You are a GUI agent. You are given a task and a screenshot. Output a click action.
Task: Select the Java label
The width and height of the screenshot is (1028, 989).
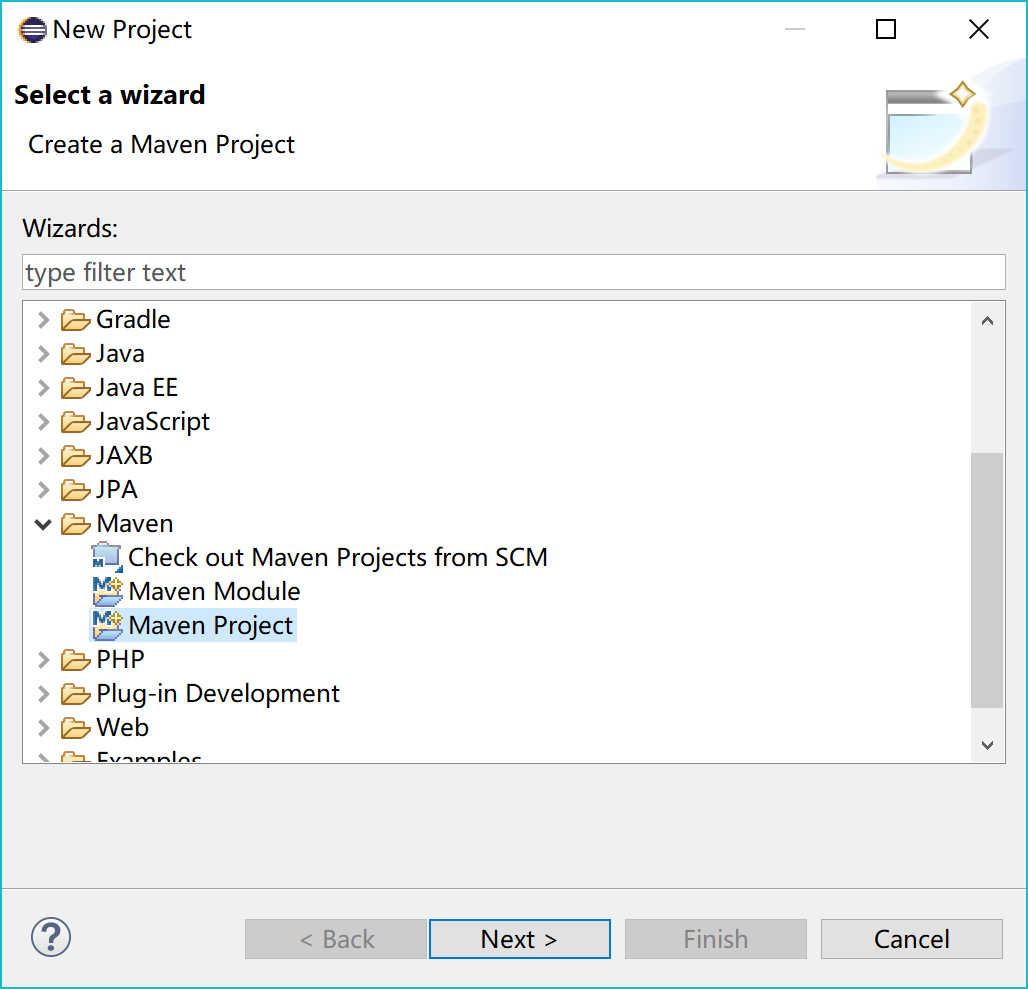[120, 354]
